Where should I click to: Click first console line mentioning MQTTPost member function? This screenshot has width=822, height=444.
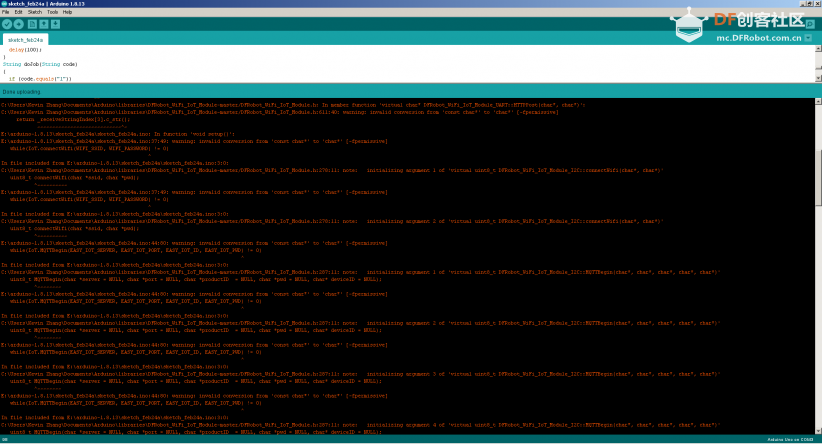(x=293, y=105)
